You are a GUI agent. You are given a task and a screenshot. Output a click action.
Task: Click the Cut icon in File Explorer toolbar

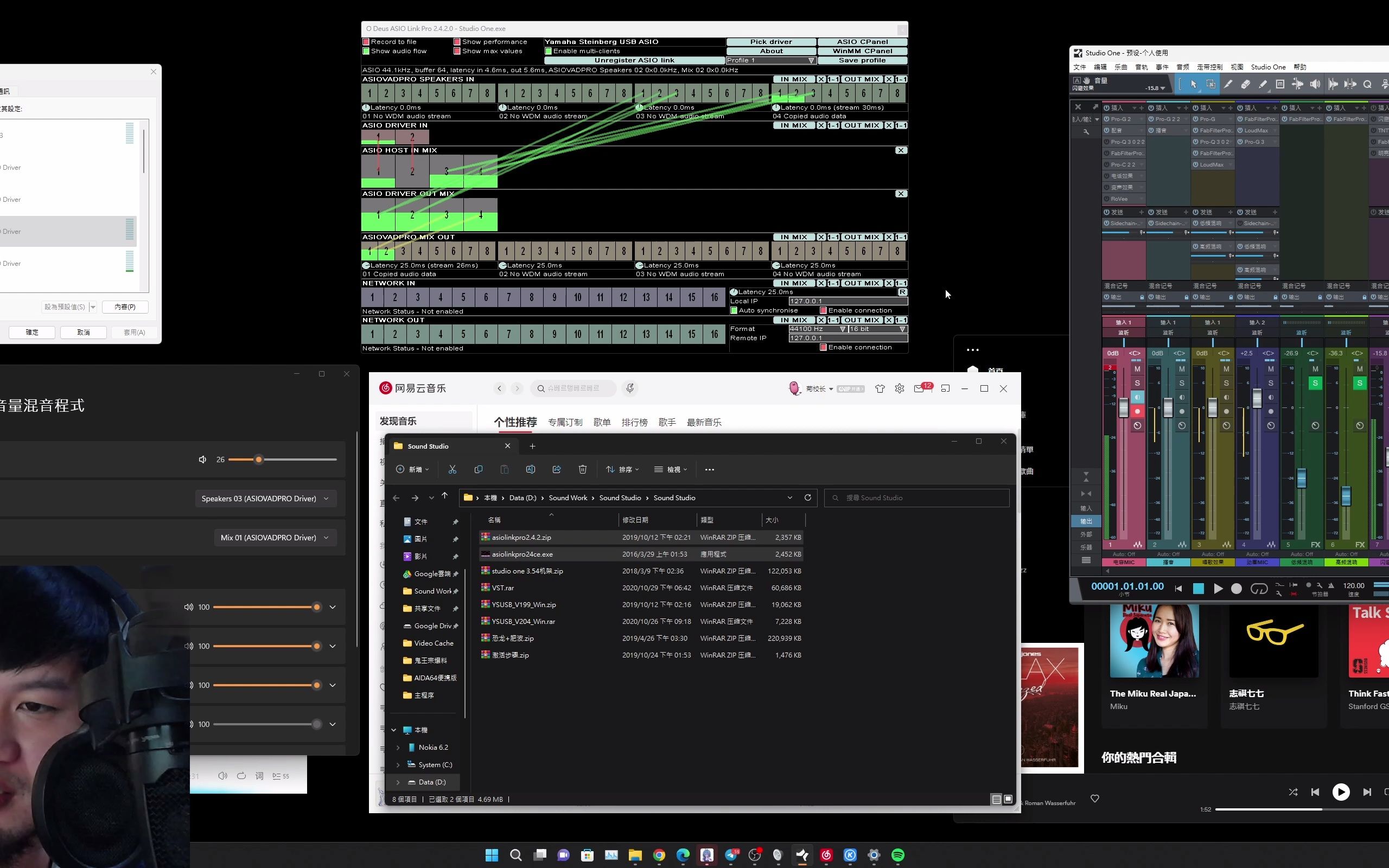[453, 470]
